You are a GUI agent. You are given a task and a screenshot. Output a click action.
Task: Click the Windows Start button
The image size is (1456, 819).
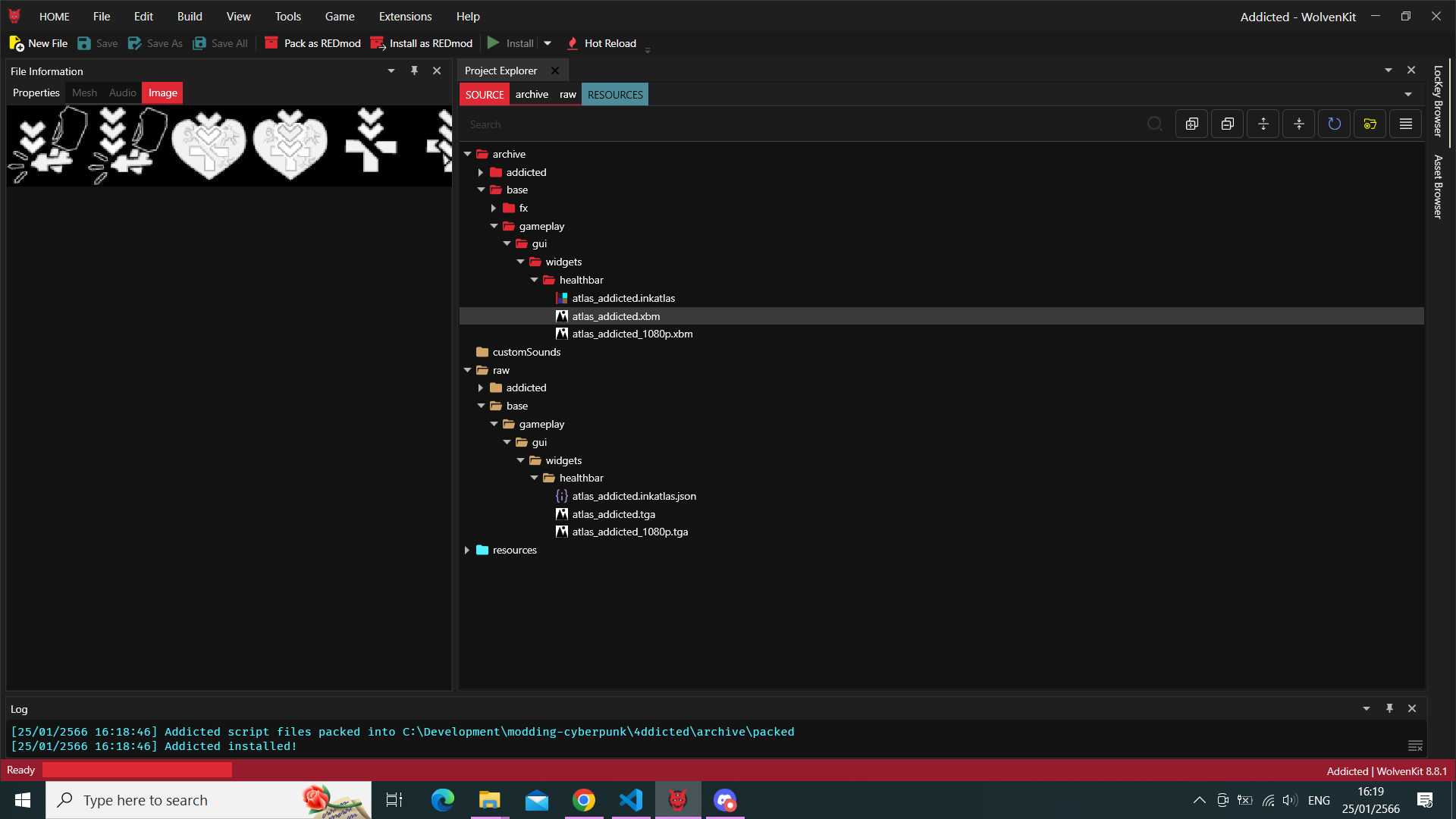23,800
